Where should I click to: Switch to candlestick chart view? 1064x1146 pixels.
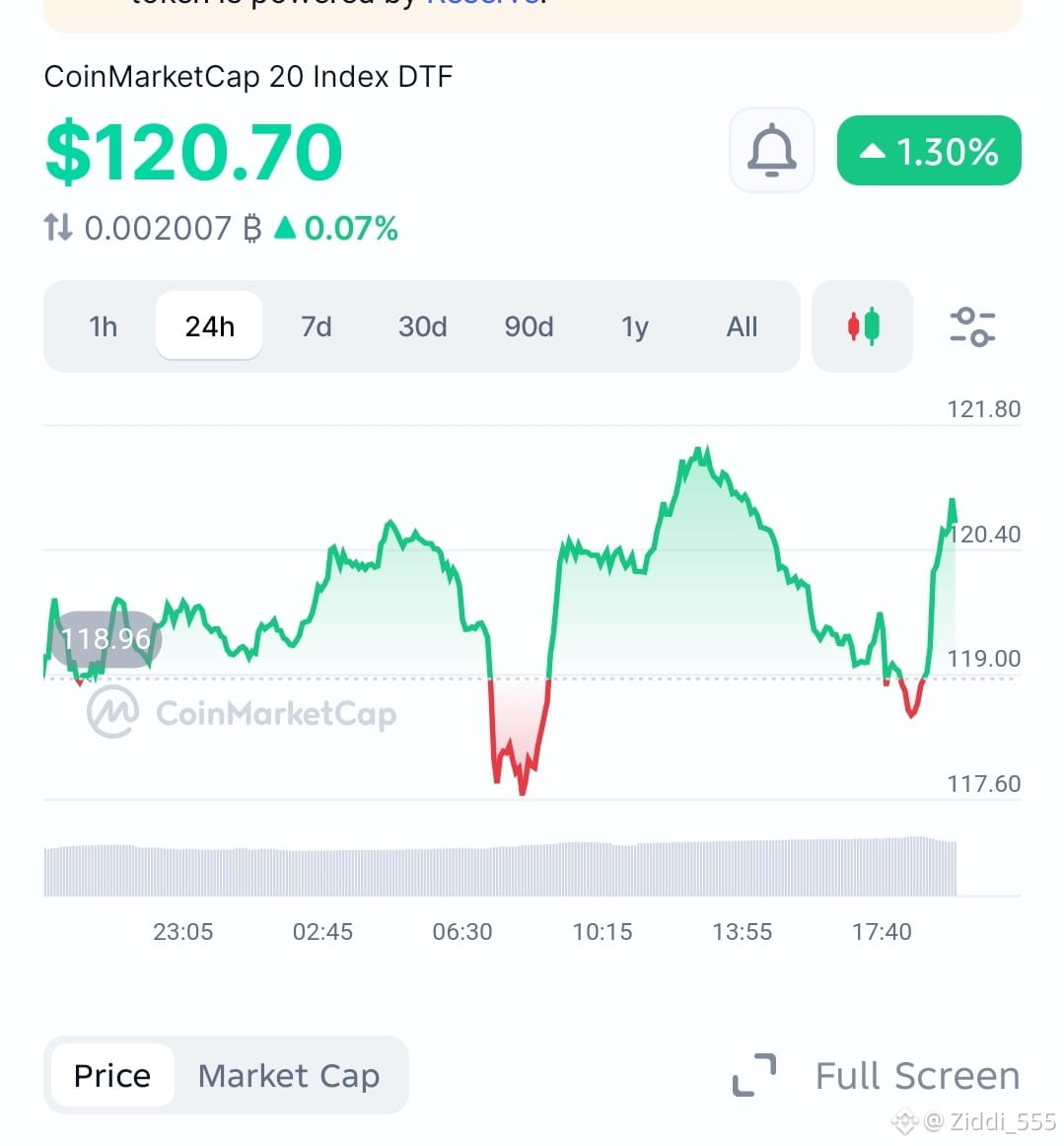862,326
